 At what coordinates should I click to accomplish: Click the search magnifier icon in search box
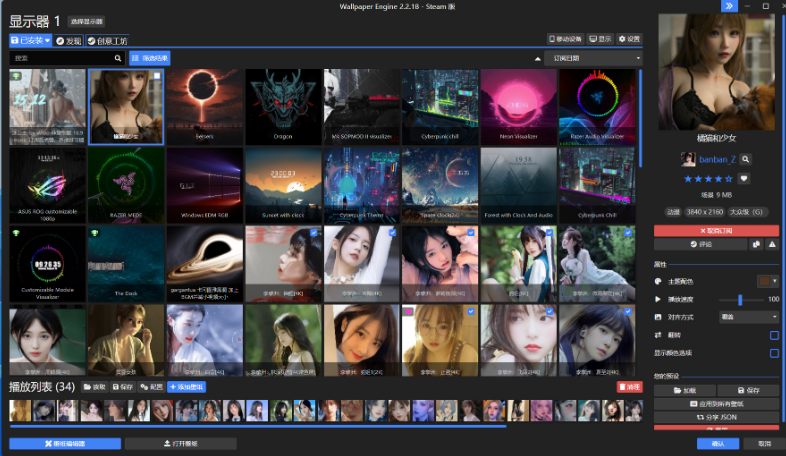pos(119,59)
